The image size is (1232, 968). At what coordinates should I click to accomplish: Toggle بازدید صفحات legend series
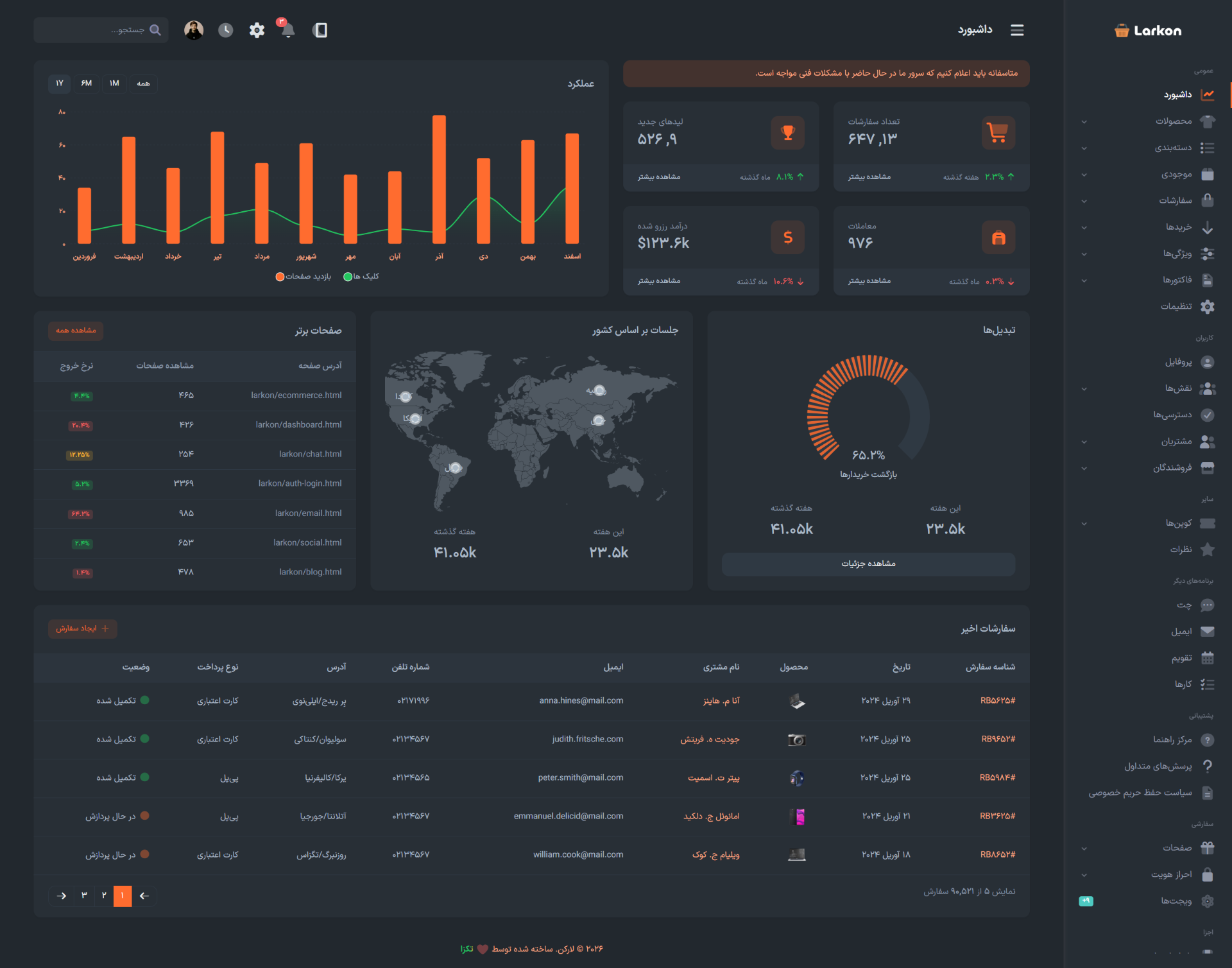(x=304, y=277)
